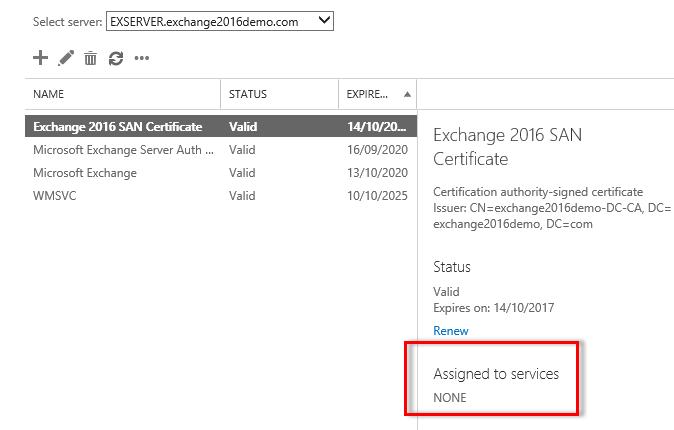The height and width of the screenshot is (430, 674).
Task: Select the Exchange 2016 SAN Certificate row
Action: click(221, 126)
